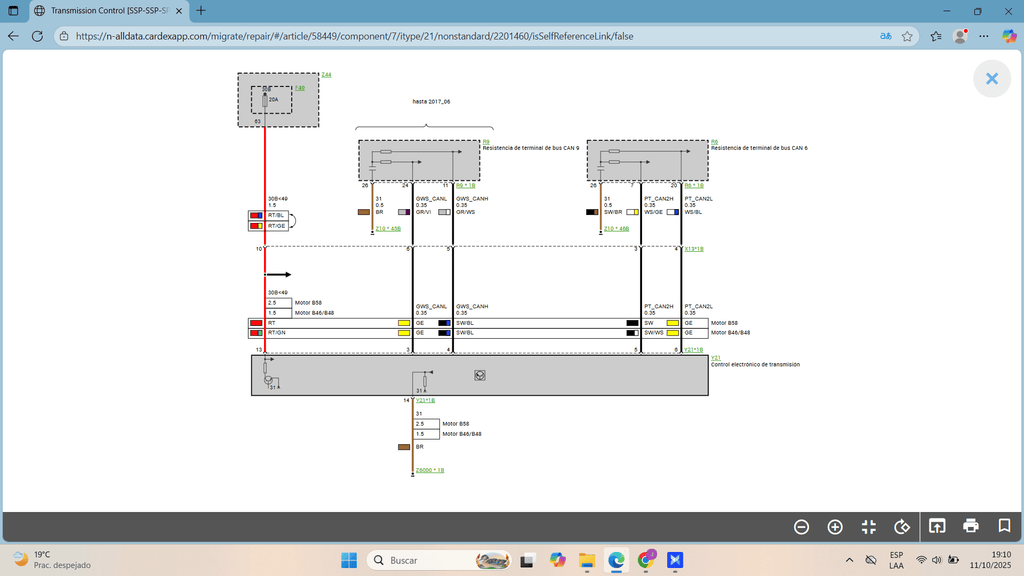Open the F49 fuse link
Viewport: 1024px width, 576px height.
tap(299, 88)
